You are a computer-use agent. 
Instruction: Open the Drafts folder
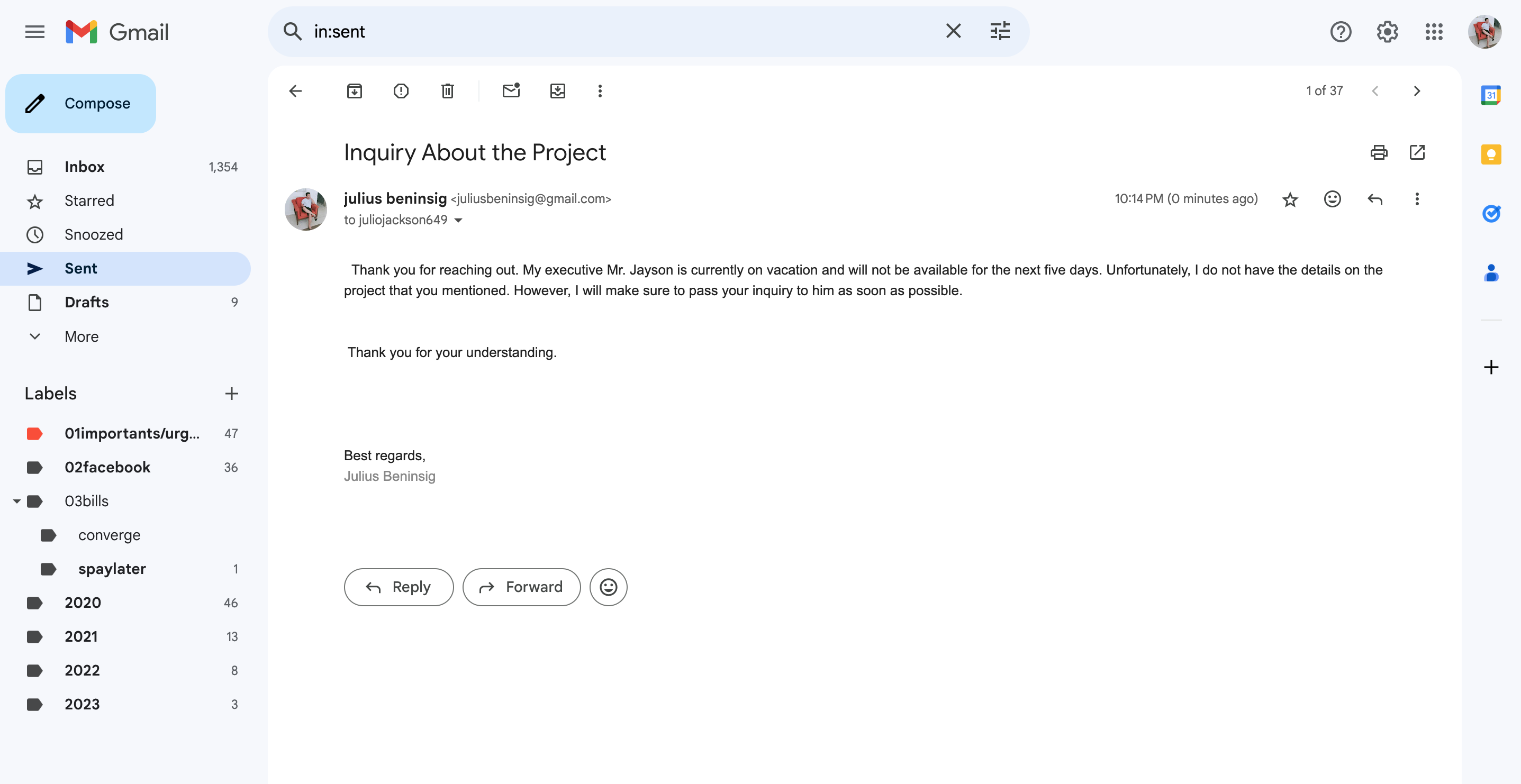[x=87, y=302]
